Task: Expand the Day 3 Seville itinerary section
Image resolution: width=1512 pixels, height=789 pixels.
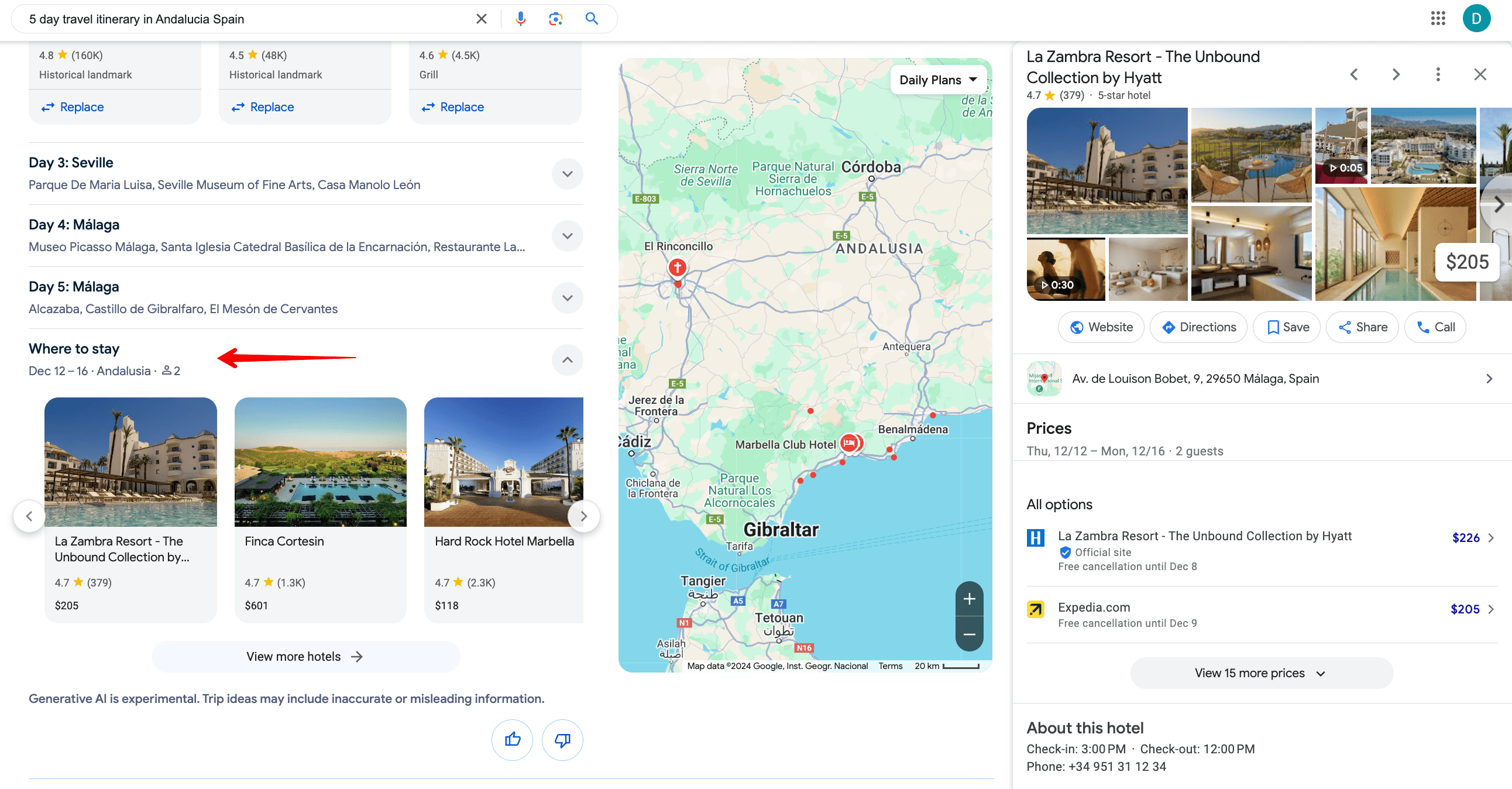Action: click(x=567, y=172)
